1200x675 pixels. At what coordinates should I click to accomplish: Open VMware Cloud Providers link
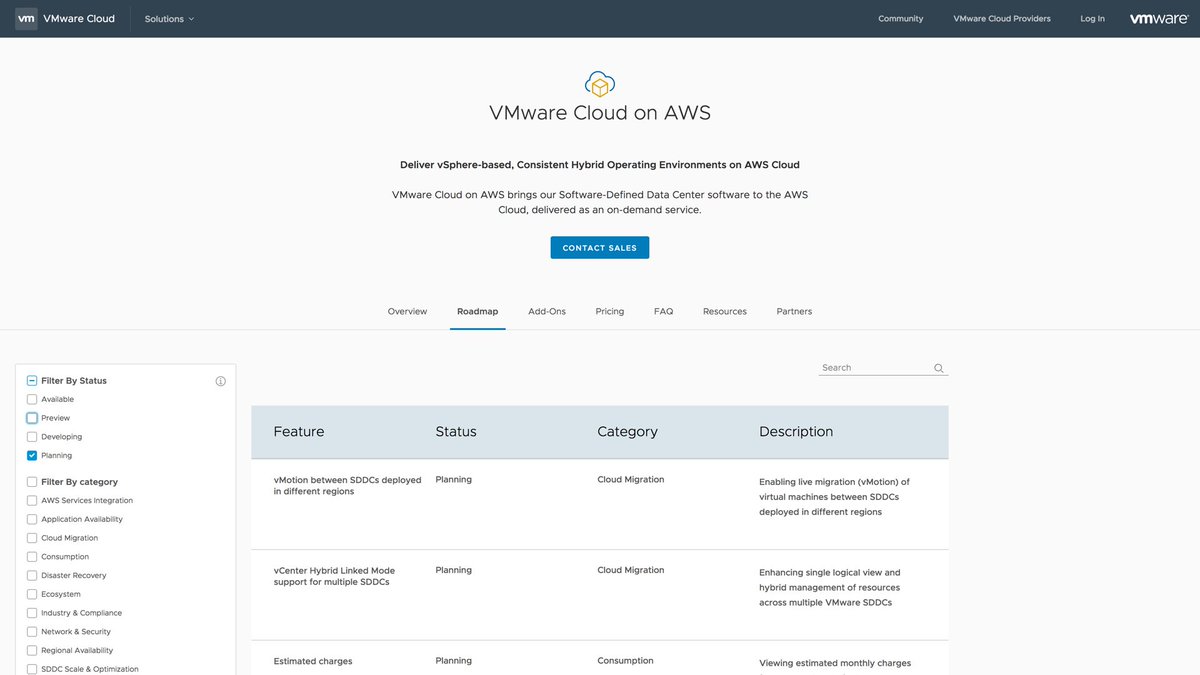[1002, 19]
